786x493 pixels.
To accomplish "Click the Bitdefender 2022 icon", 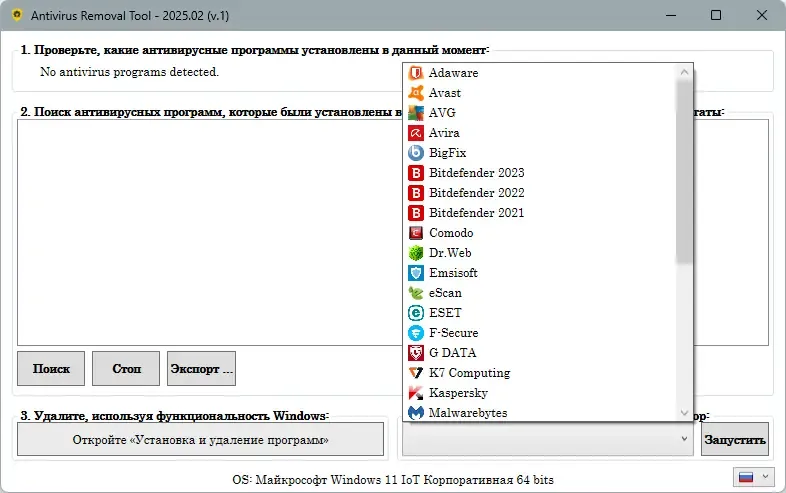I will 416,193.
